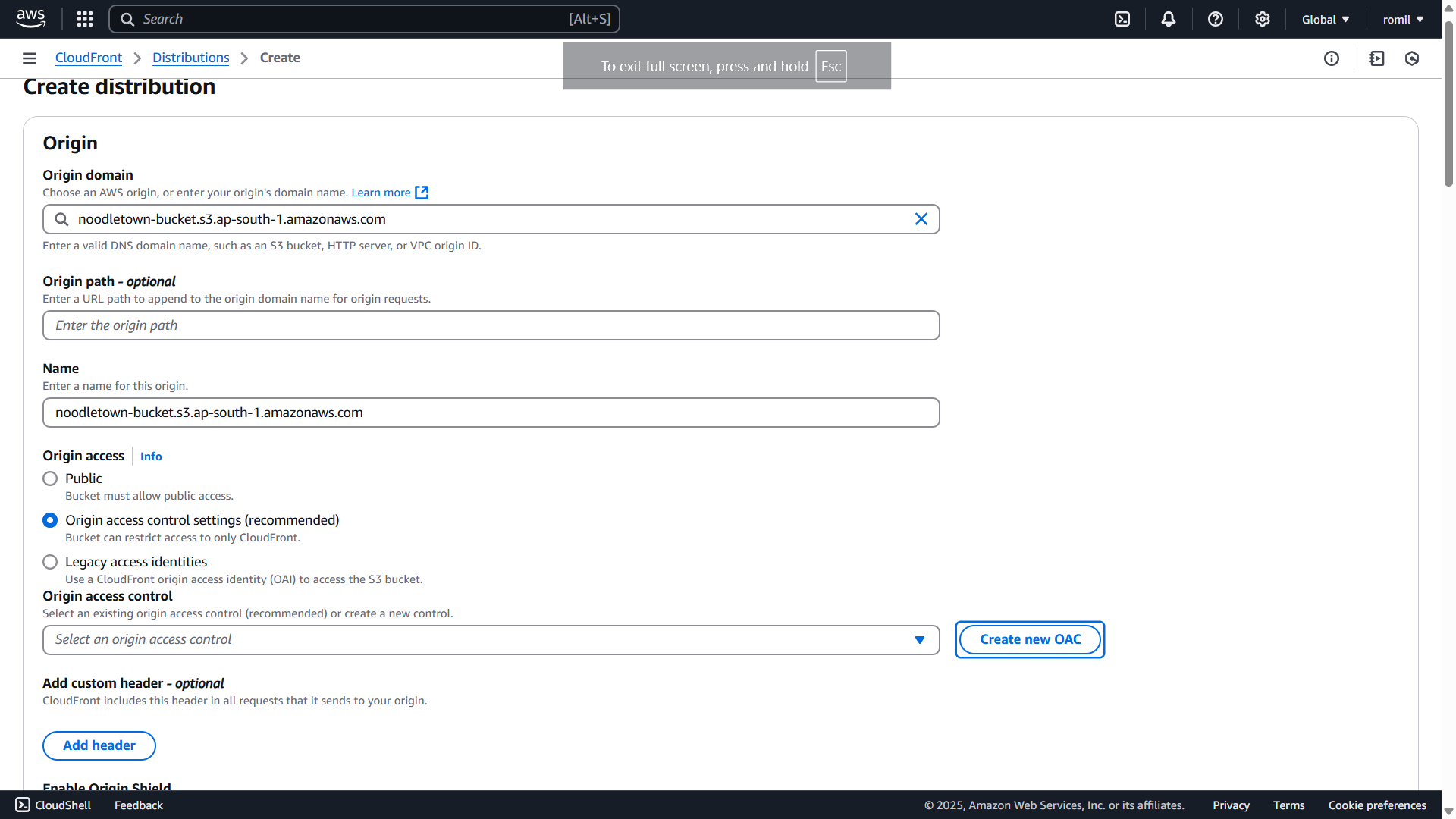The width and height of the screenshot is (1456, 819).
Task: Select Origin access control settings option
Action: coord(50,520)
